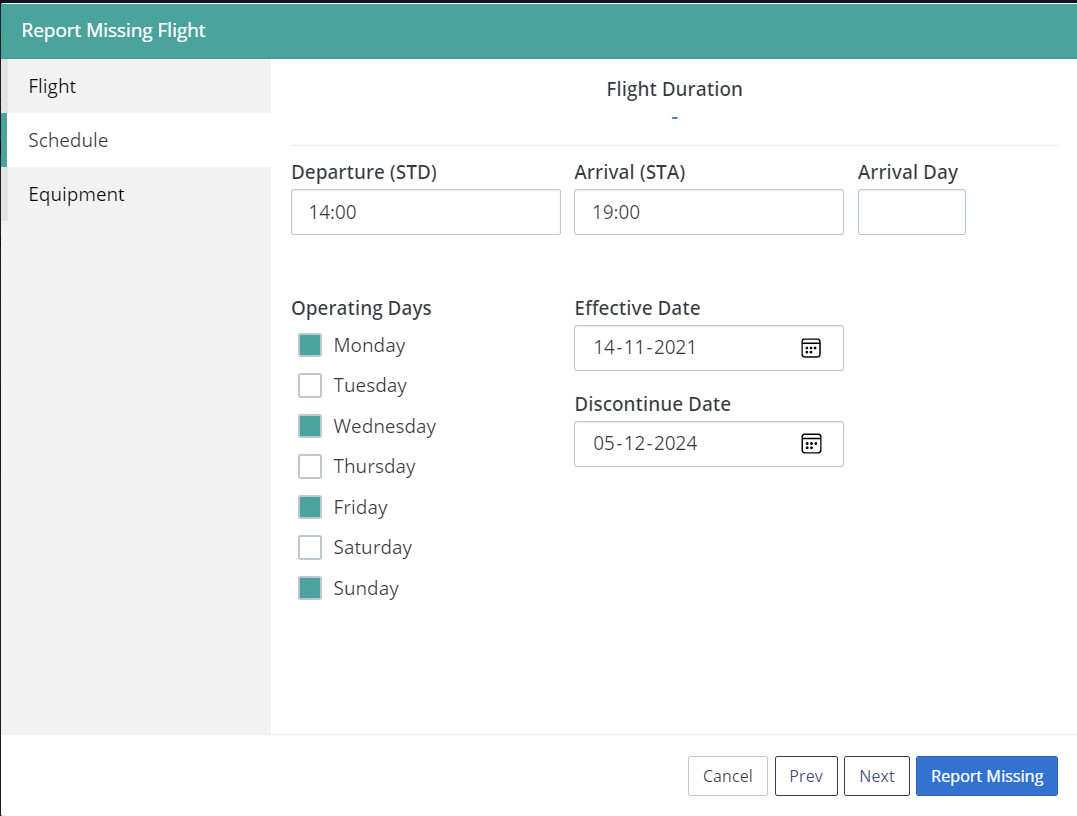This screenshot has width=1077, height=816.
Task: Edit the Departure (STD) time field
Action: point(425,212)
